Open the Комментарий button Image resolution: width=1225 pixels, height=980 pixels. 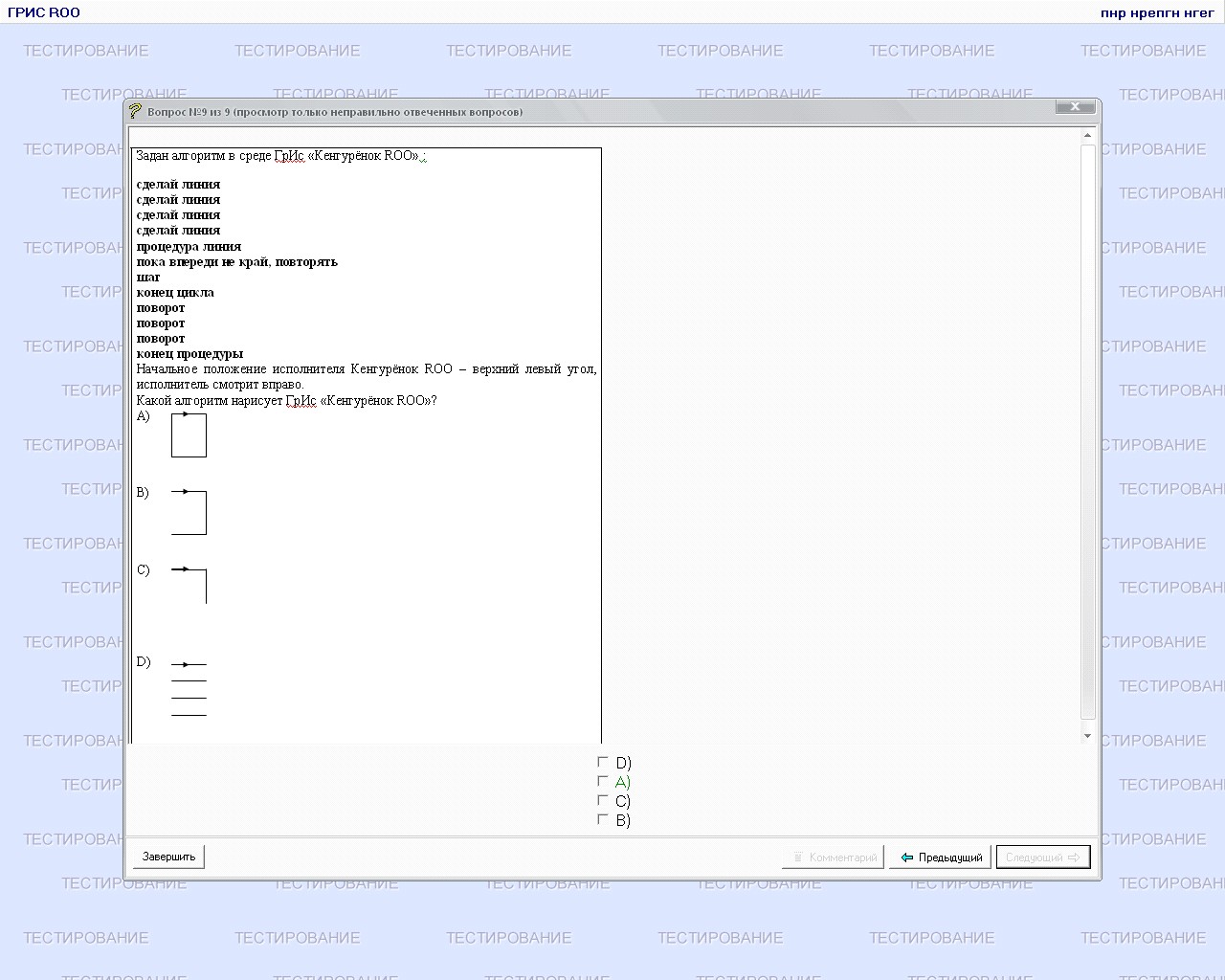pyautogui.click(x=833, y=857)
